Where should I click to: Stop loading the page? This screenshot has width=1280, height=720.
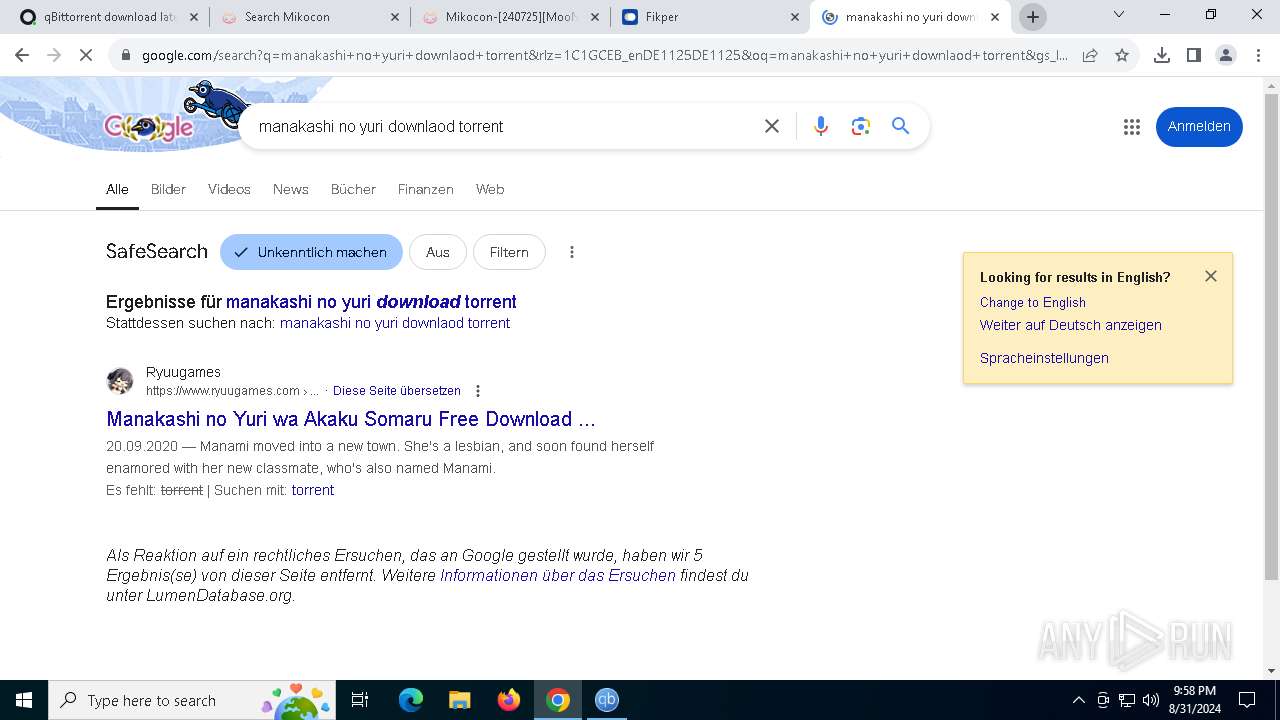point(86,55)
